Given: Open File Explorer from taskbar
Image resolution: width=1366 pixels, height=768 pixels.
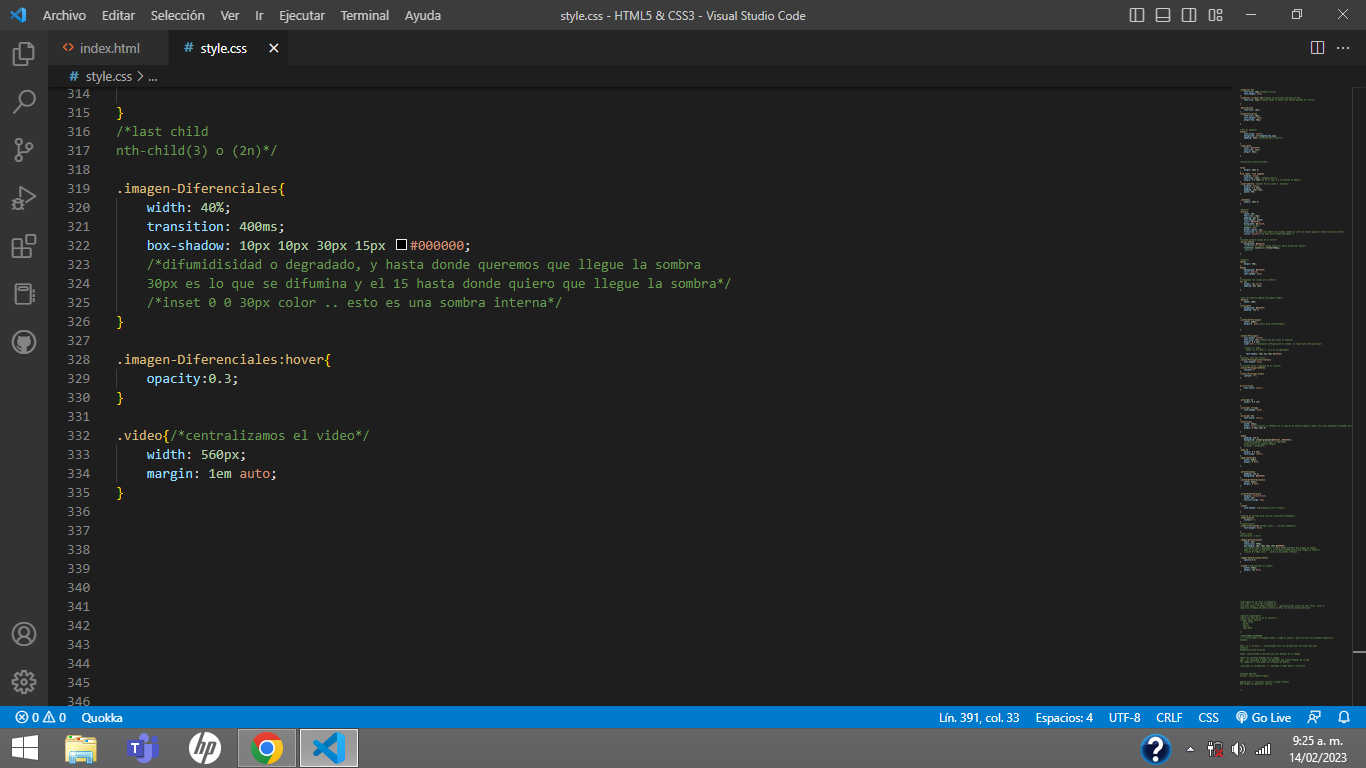Looking at the screenshot, I should pos(81,747).
